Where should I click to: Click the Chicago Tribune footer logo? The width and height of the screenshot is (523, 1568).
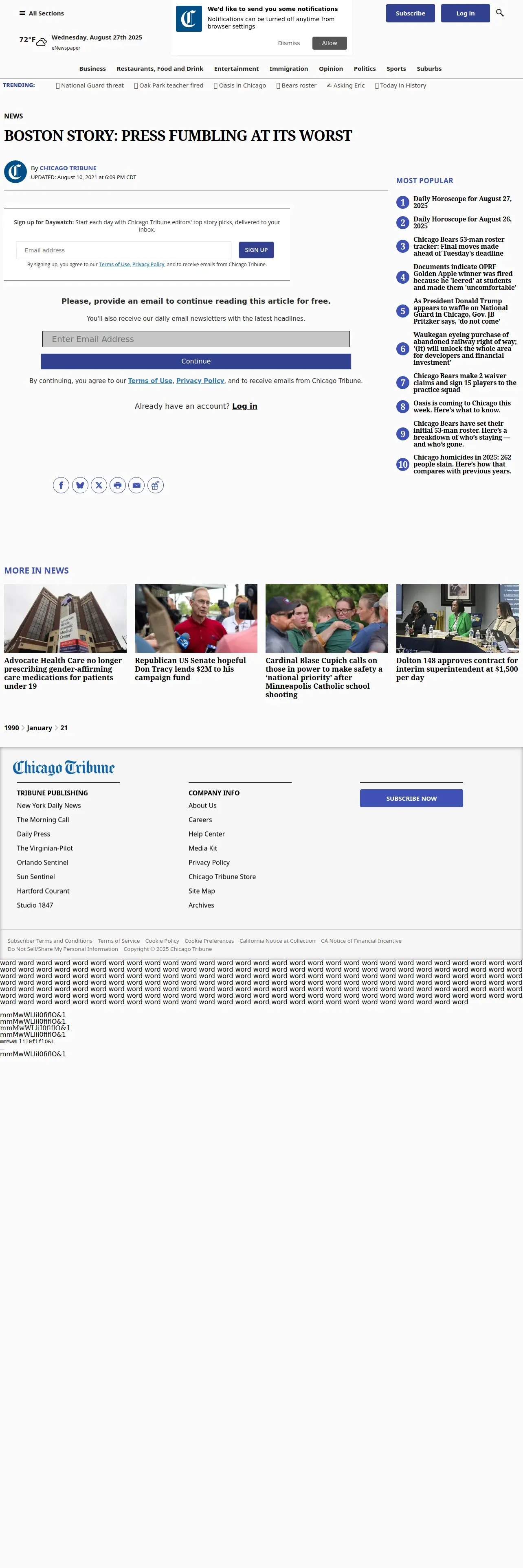pos(64,768)
